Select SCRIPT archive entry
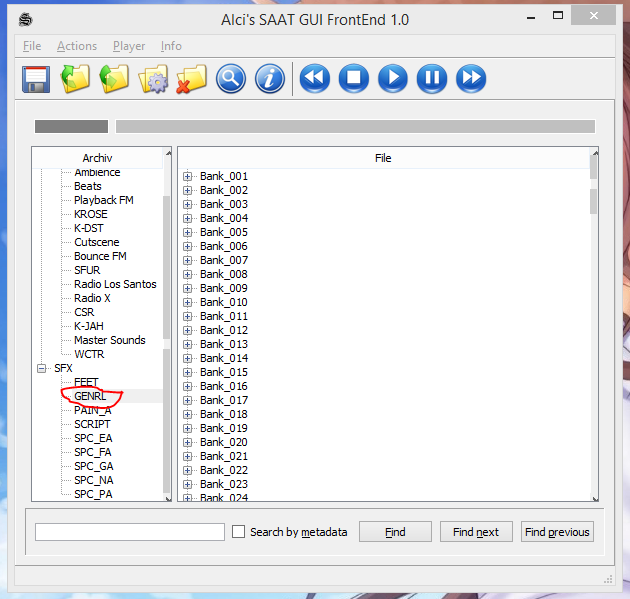Image resolution: width=630 pixels, height=599 pixels. [x=92, y=424]
